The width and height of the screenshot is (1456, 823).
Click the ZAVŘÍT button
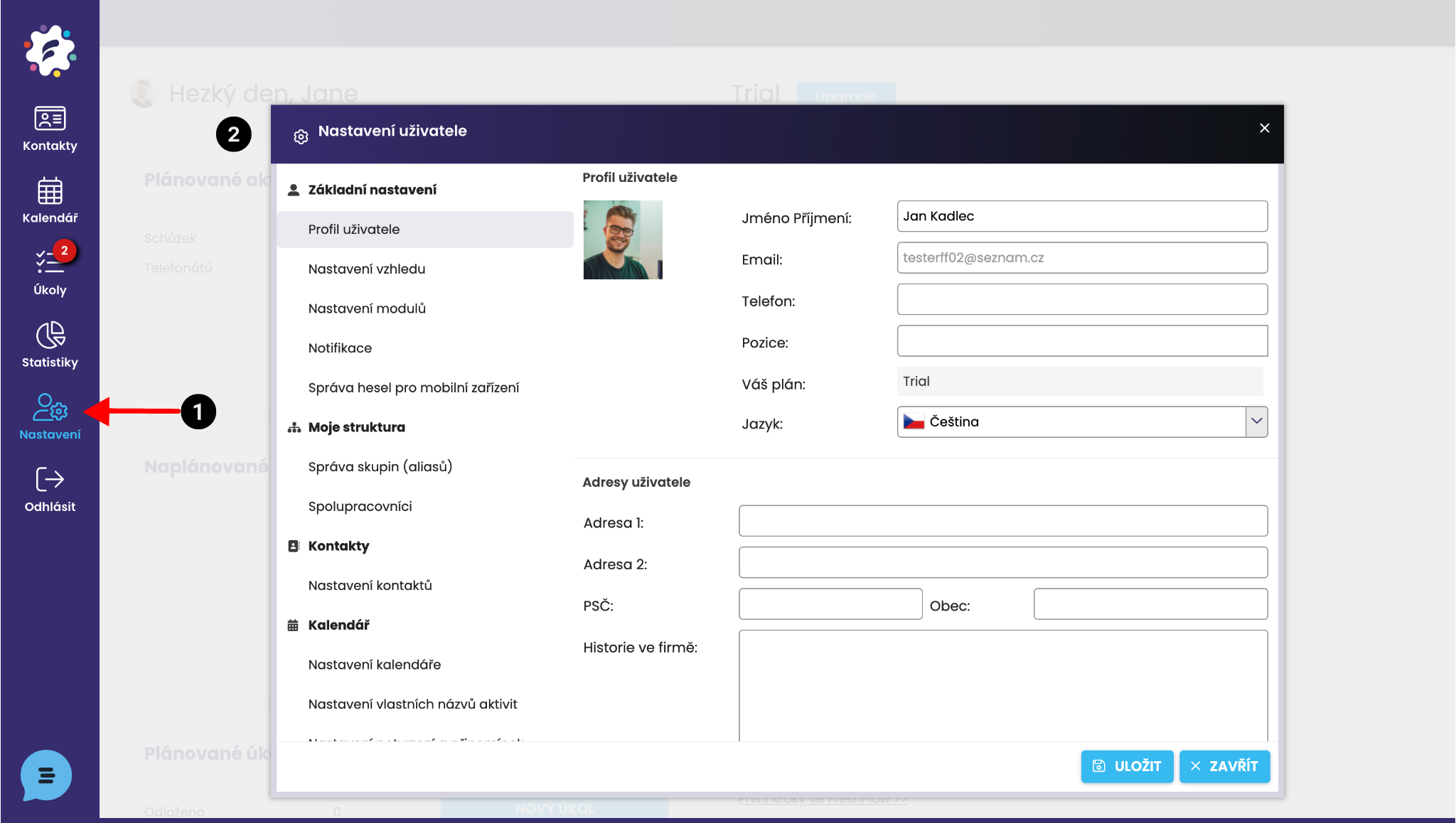tap(1224, 766)
